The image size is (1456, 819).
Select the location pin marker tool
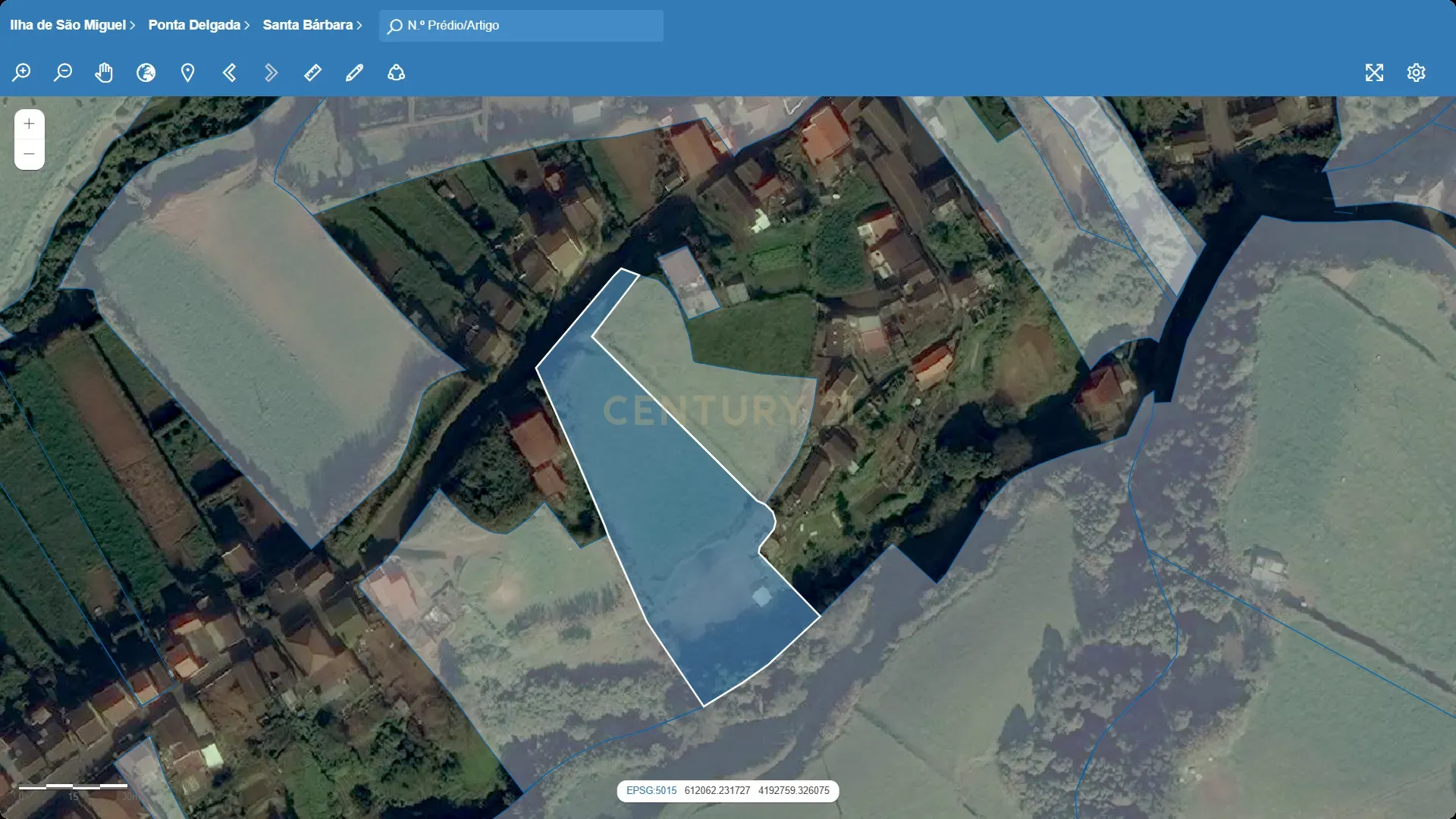tap(187, 73)
